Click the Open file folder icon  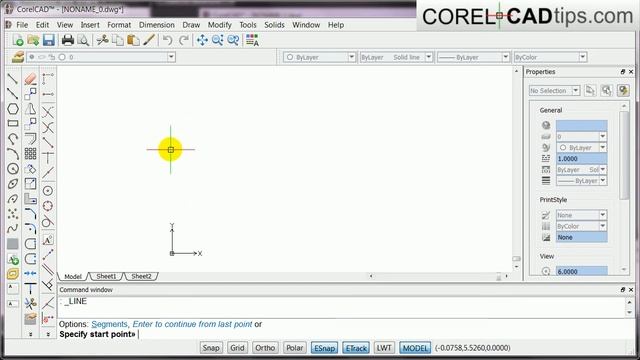pos(33,40)
